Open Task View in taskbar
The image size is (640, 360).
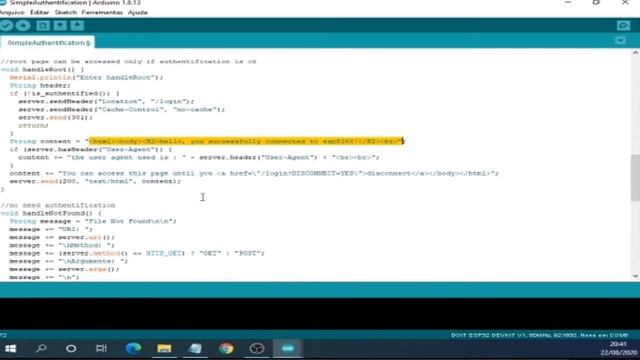(x=102, y=349)
